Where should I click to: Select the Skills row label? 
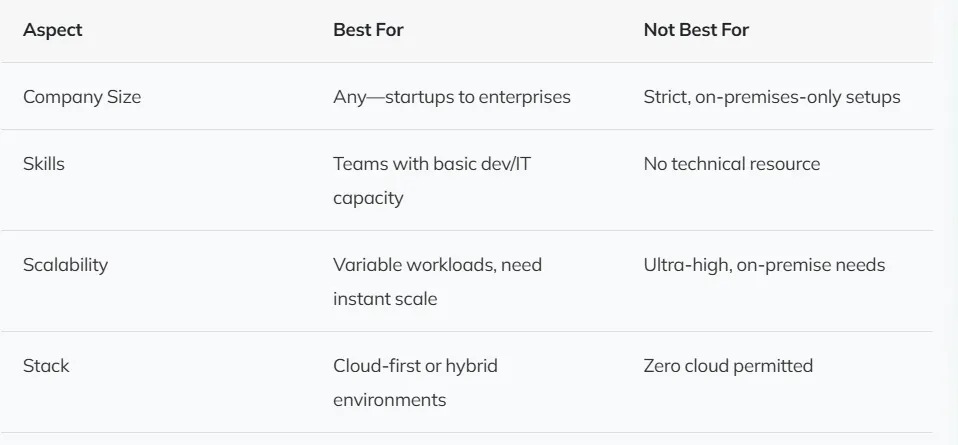coord(44,164)
